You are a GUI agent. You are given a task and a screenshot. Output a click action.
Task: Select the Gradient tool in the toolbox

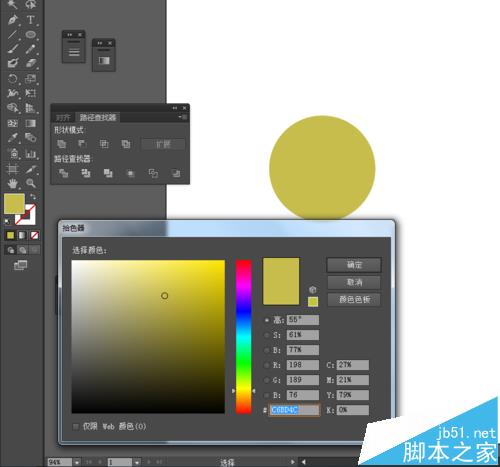(31, 123)
